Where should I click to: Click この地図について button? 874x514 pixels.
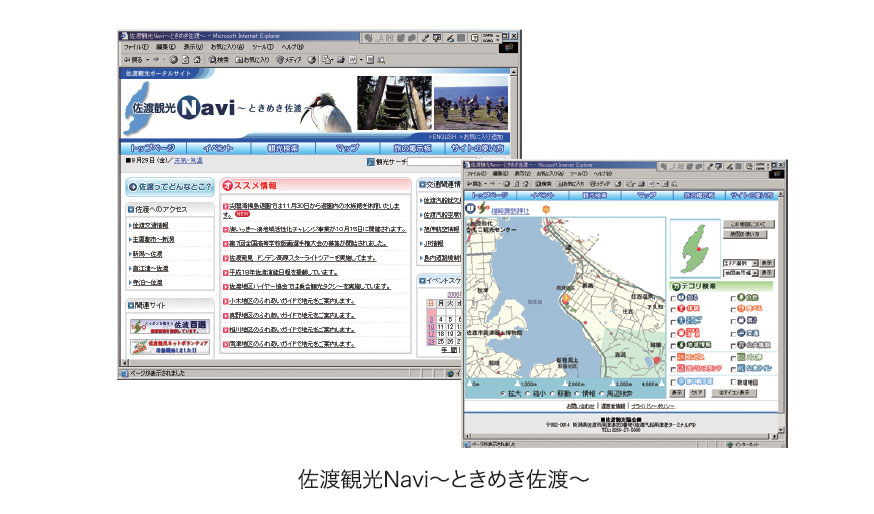748,224
